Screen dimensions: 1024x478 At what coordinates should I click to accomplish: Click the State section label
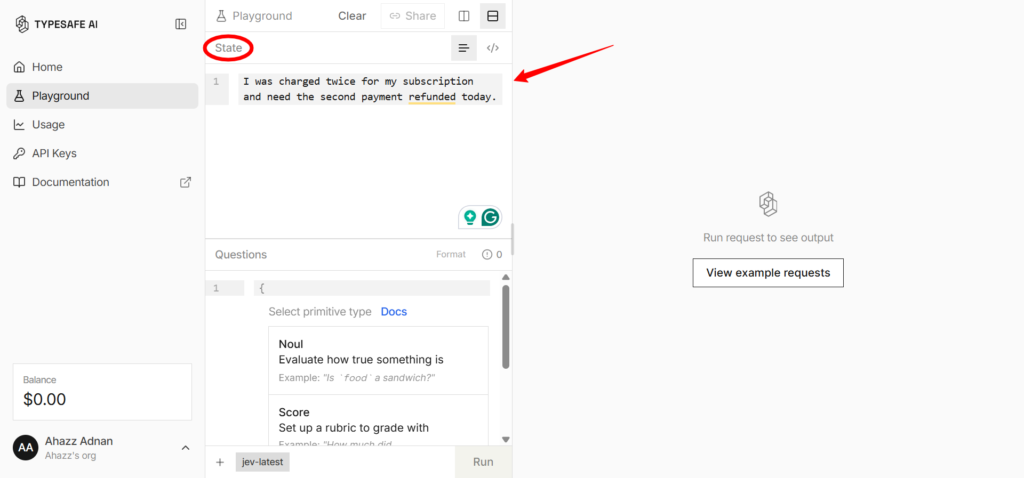point(229,48)
